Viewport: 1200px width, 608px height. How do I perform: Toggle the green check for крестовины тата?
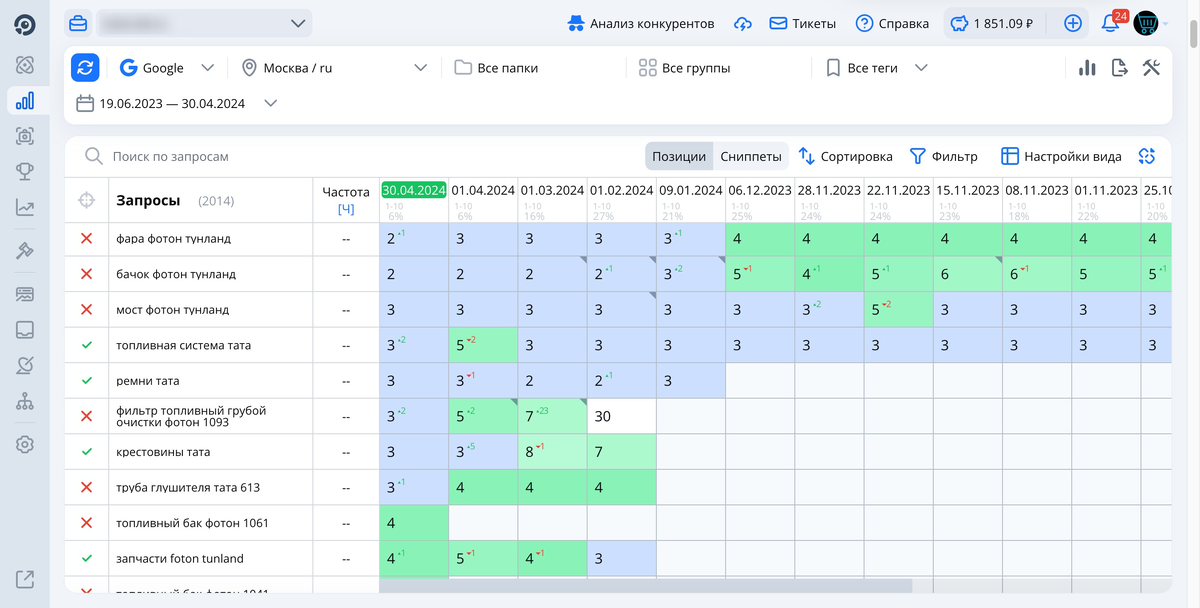pos(86,452)
